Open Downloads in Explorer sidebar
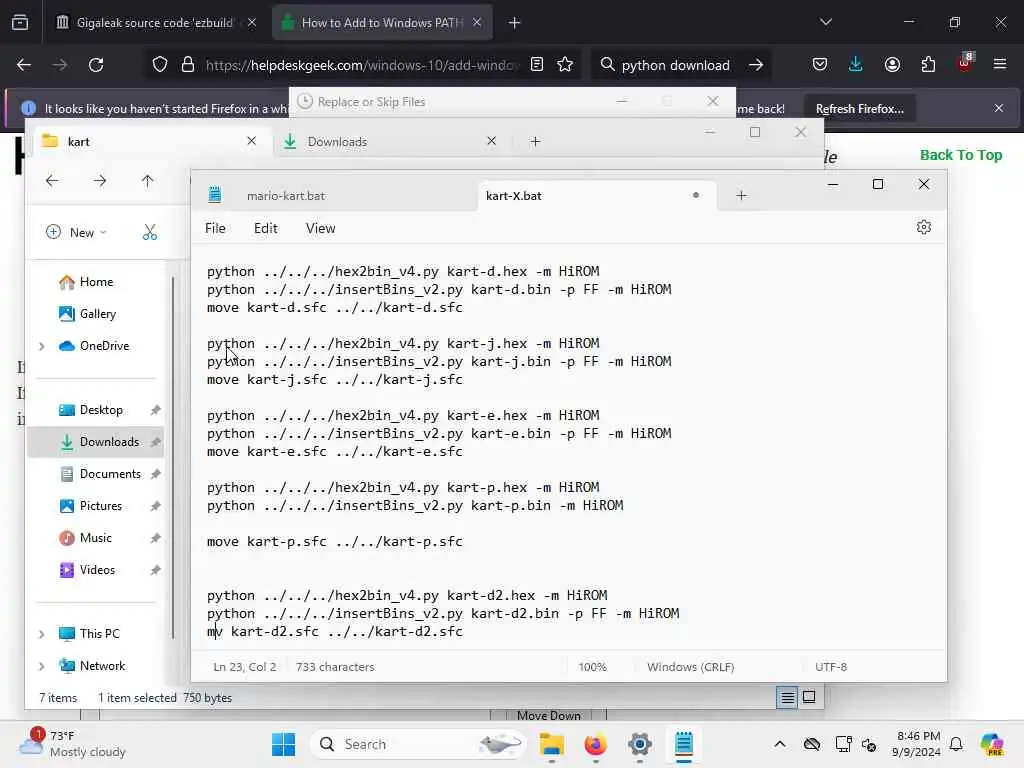 coord(108,442)
